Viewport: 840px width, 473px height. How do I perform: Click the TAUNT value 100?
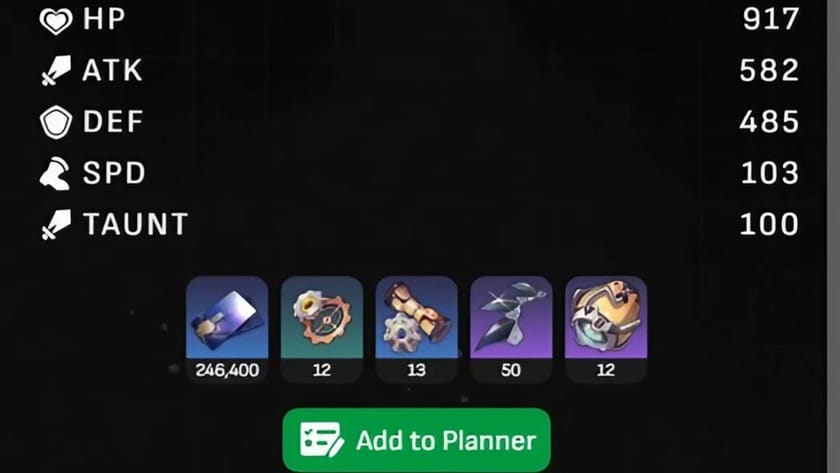coord(769,224)
